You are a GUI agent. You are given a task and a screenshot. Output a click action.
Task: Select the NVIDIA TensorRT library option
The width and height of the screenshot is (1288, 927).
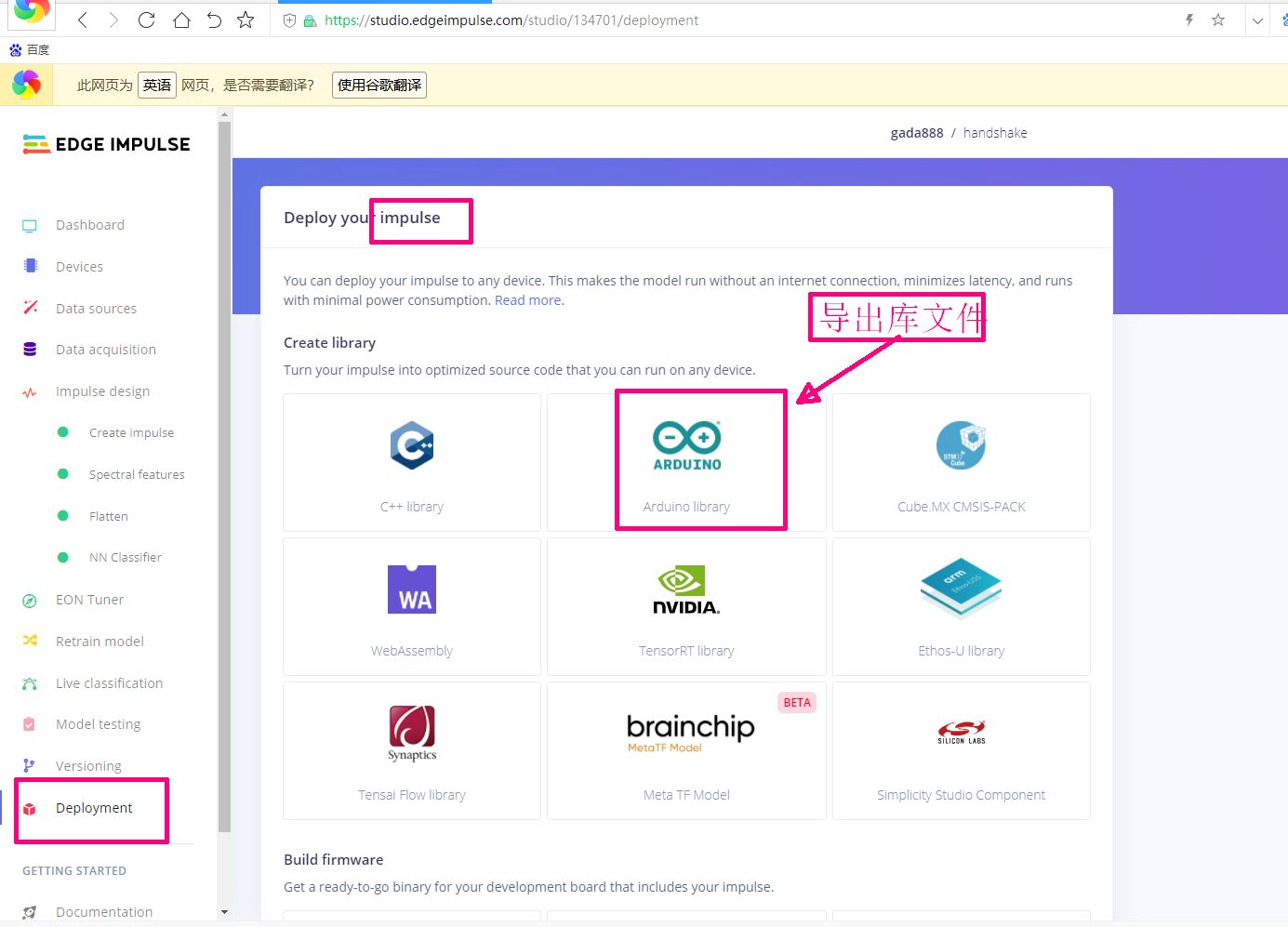686,606
